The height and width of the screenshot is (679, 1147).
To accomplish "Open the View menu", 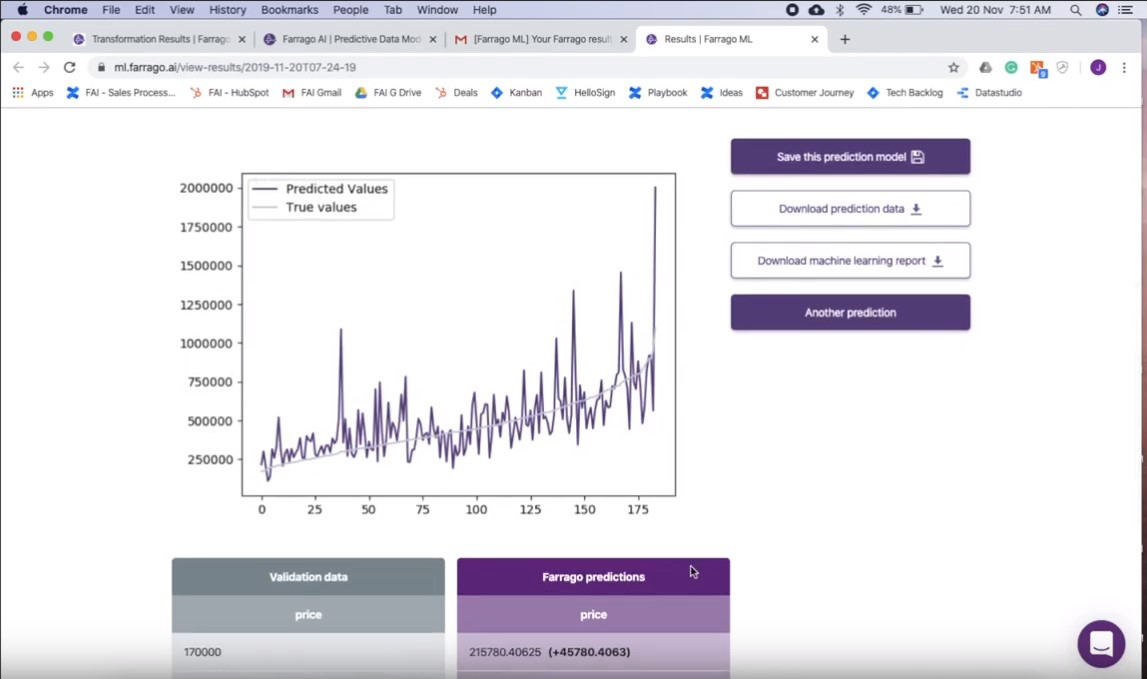I will (x=181, y=10).
